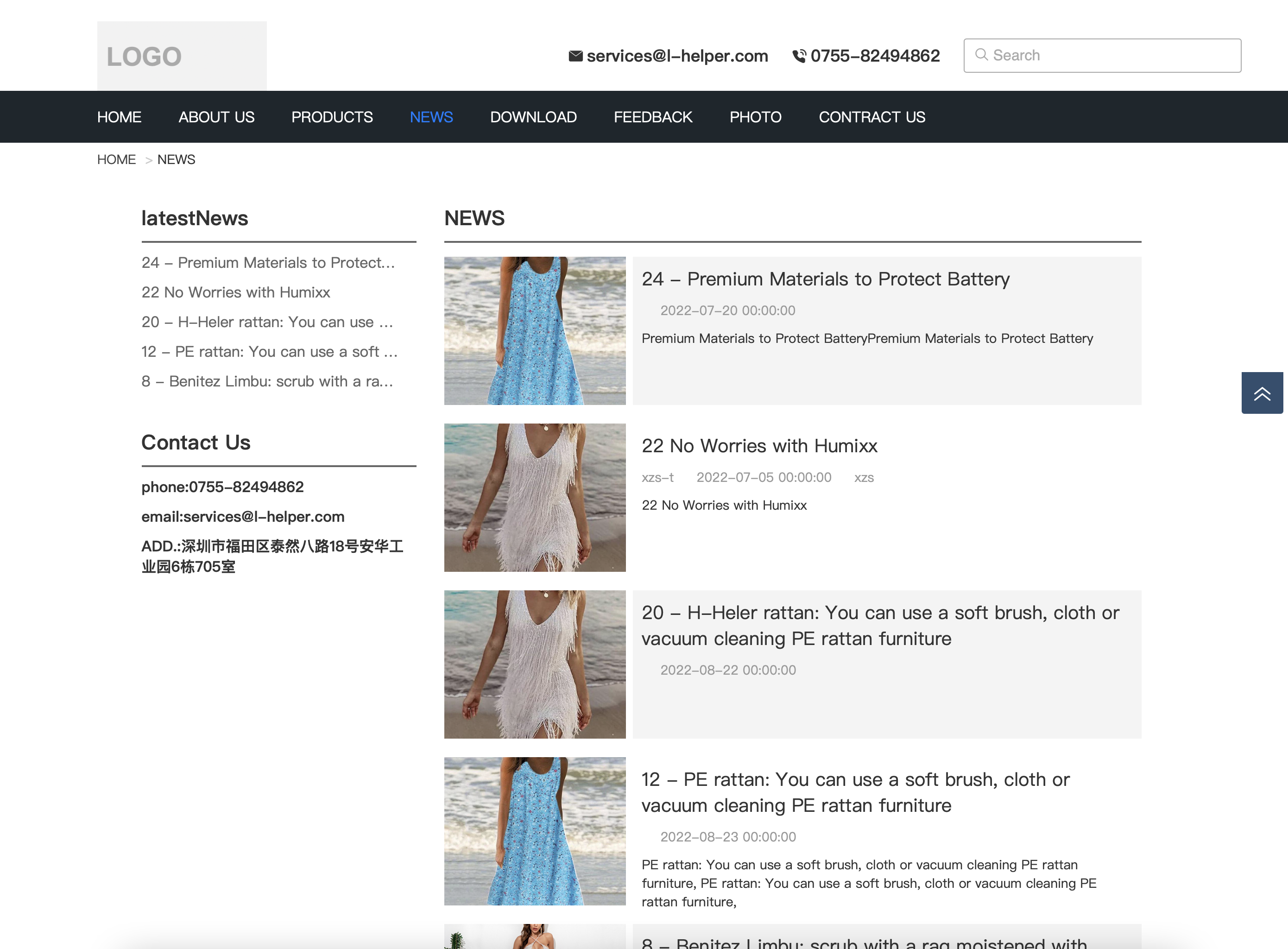This screenshot has height=949, width=1288.
Task: Click the services@l-helper.com email link in header
Action: click(677, 56)
